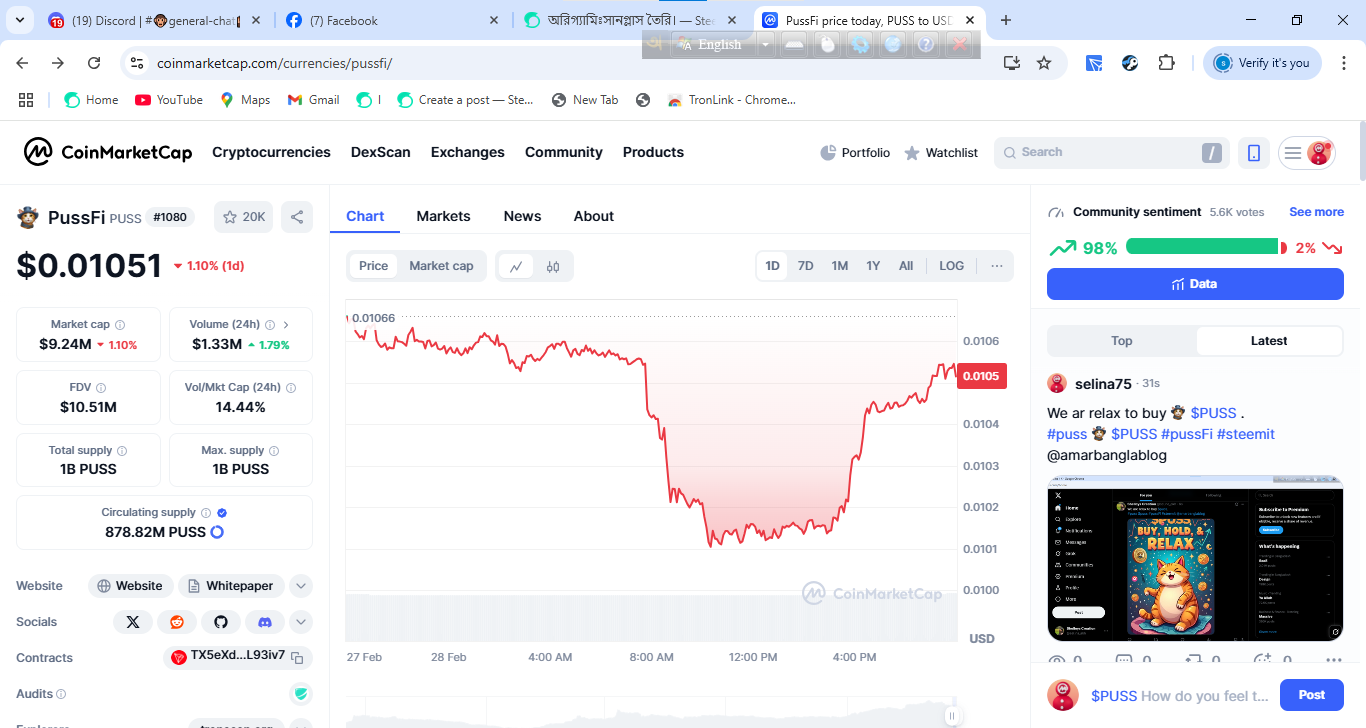
Task: Switch to the Top posts tab
Action: pyautogui.click(x=1122, y=341)
